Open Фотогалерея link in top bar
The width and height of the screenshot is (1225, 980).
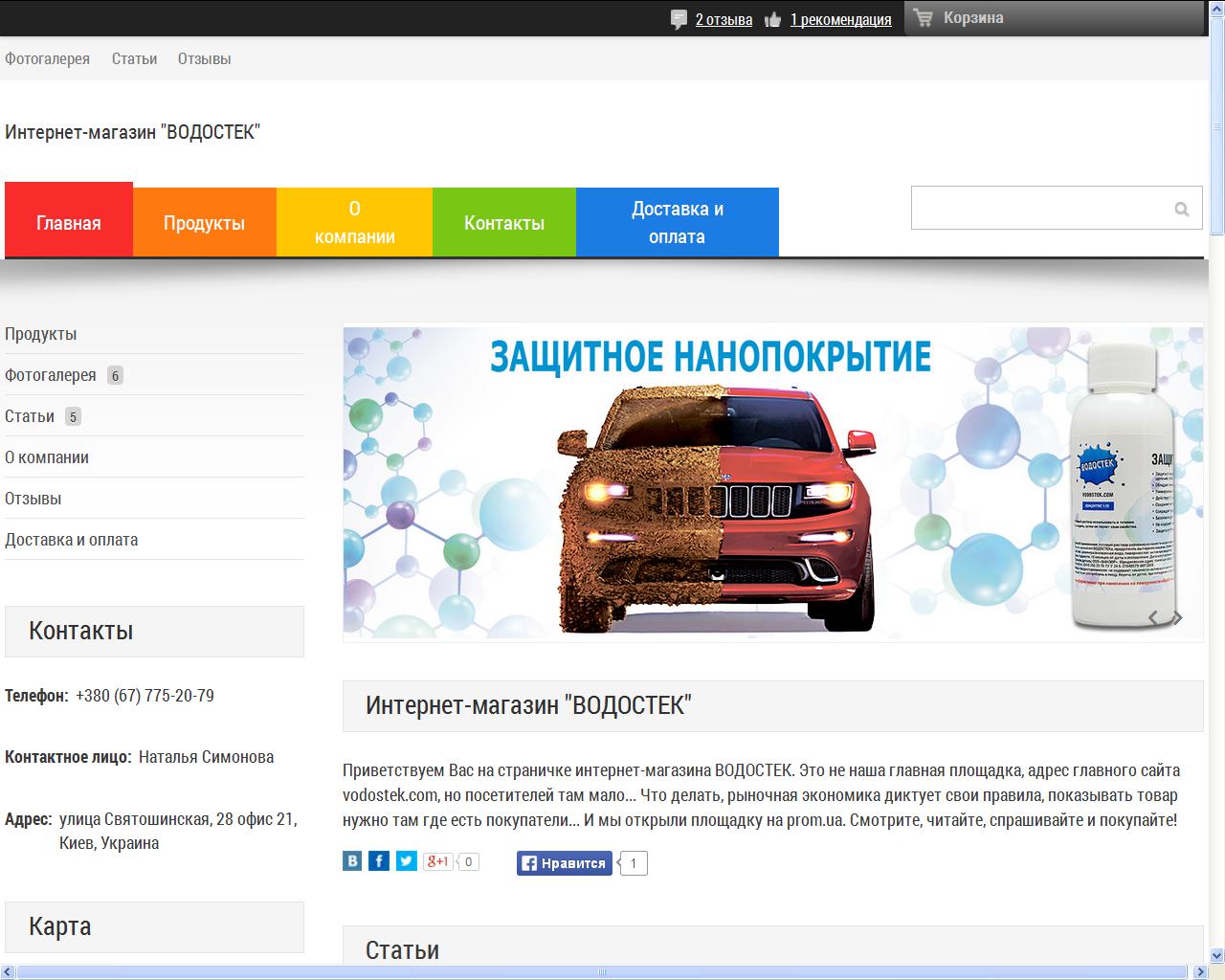pos(47,58)
